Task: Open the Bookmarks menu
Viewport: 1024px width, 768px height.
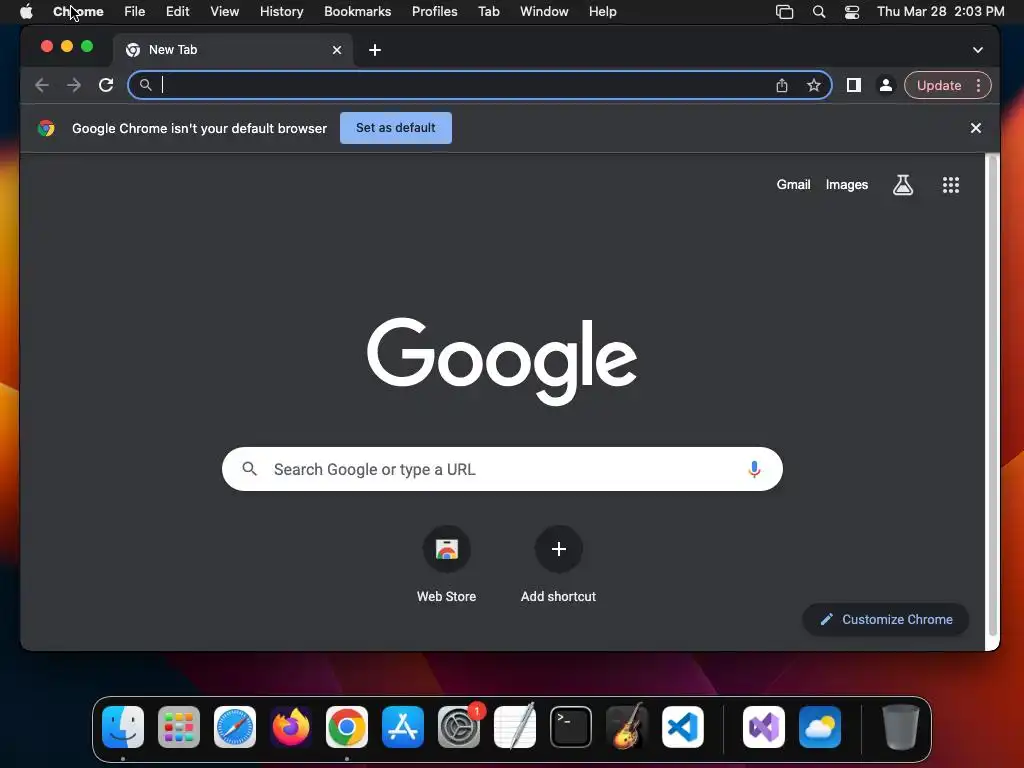Action: coord(358,12)
